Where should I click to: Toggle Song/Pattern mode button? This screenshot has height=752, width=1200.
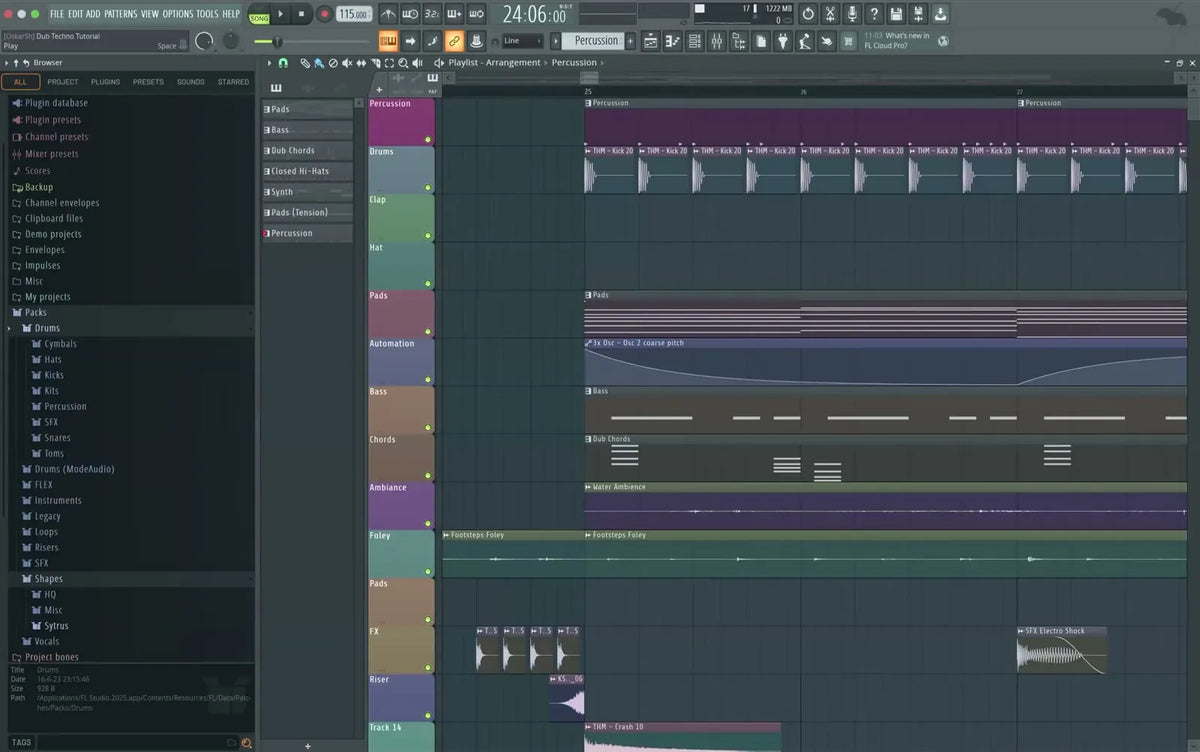[259, 14]
